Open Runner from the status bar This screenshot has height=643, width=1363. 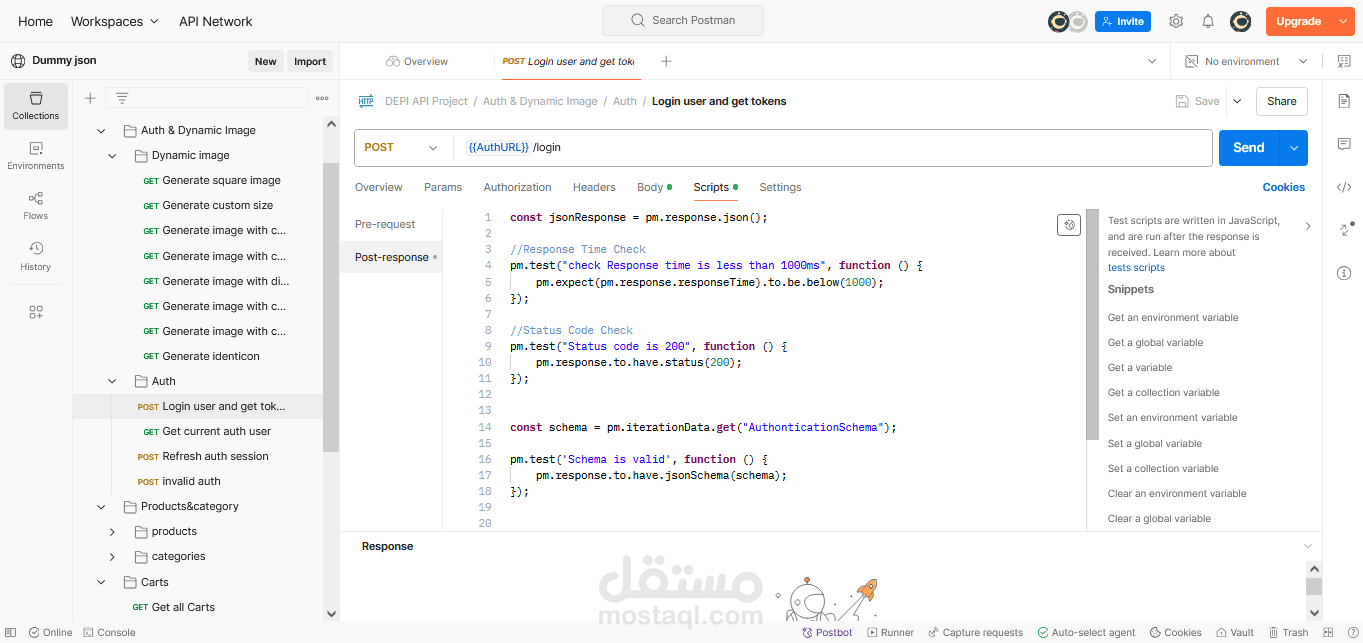tap(891, 632)
